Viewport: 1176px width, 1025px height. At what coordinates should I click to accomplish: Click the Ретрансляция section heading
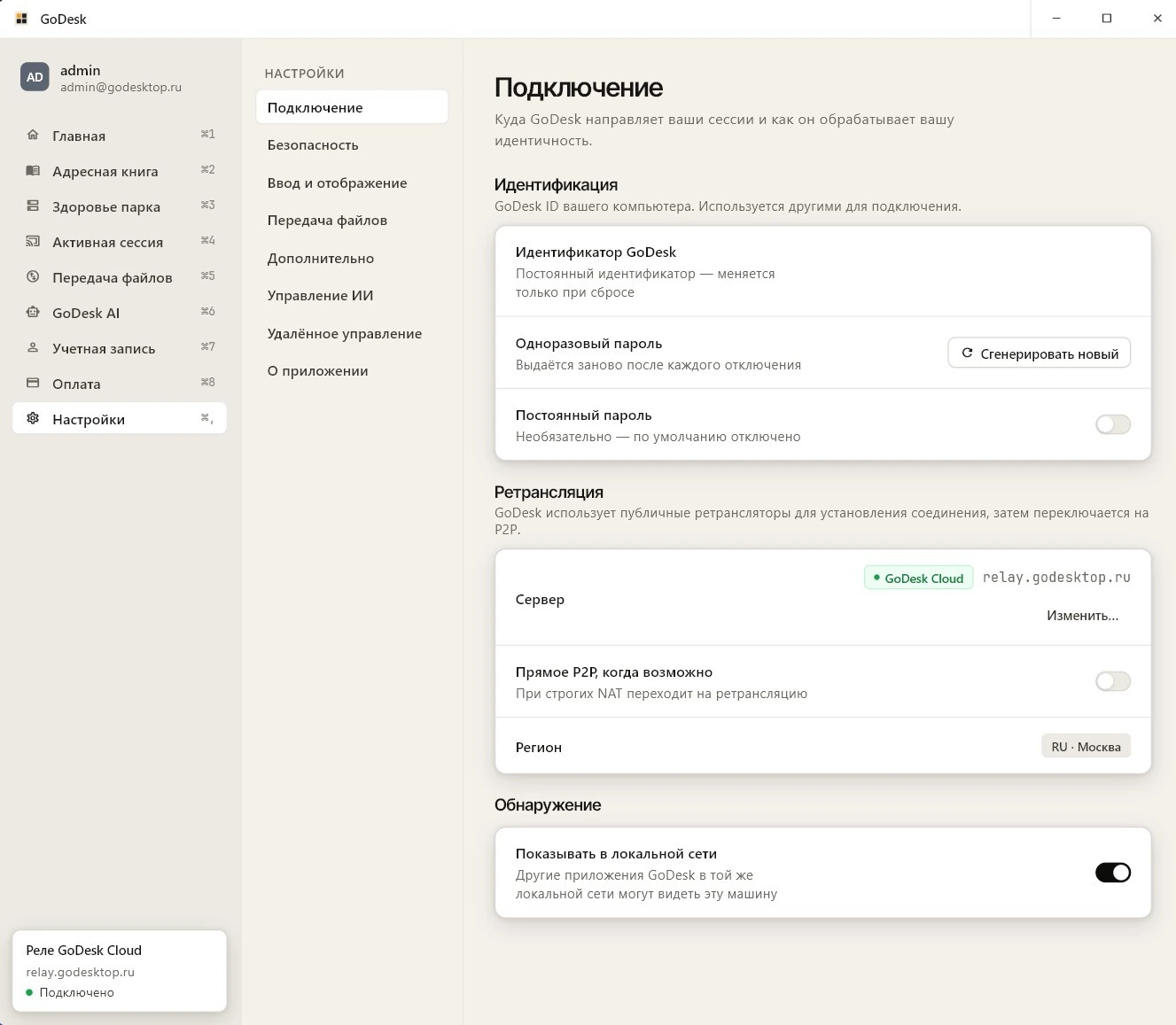coord(549,492)
